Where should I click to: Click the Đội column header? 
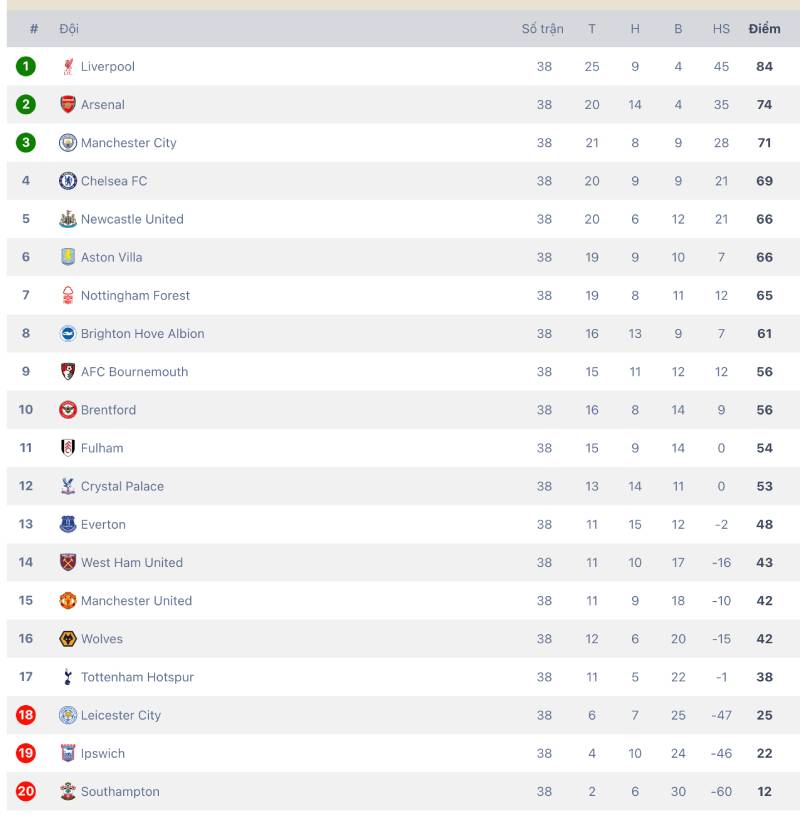tap(69, 29)
